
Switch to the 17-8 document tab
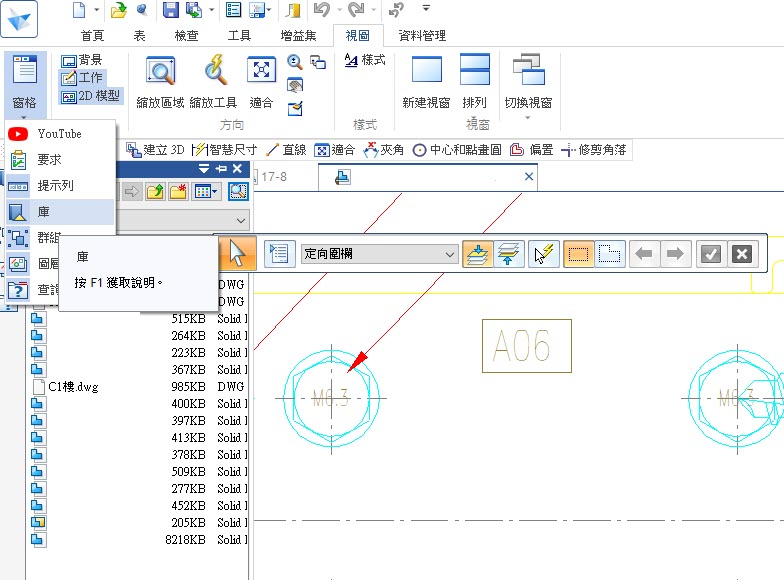coord(274,176)
